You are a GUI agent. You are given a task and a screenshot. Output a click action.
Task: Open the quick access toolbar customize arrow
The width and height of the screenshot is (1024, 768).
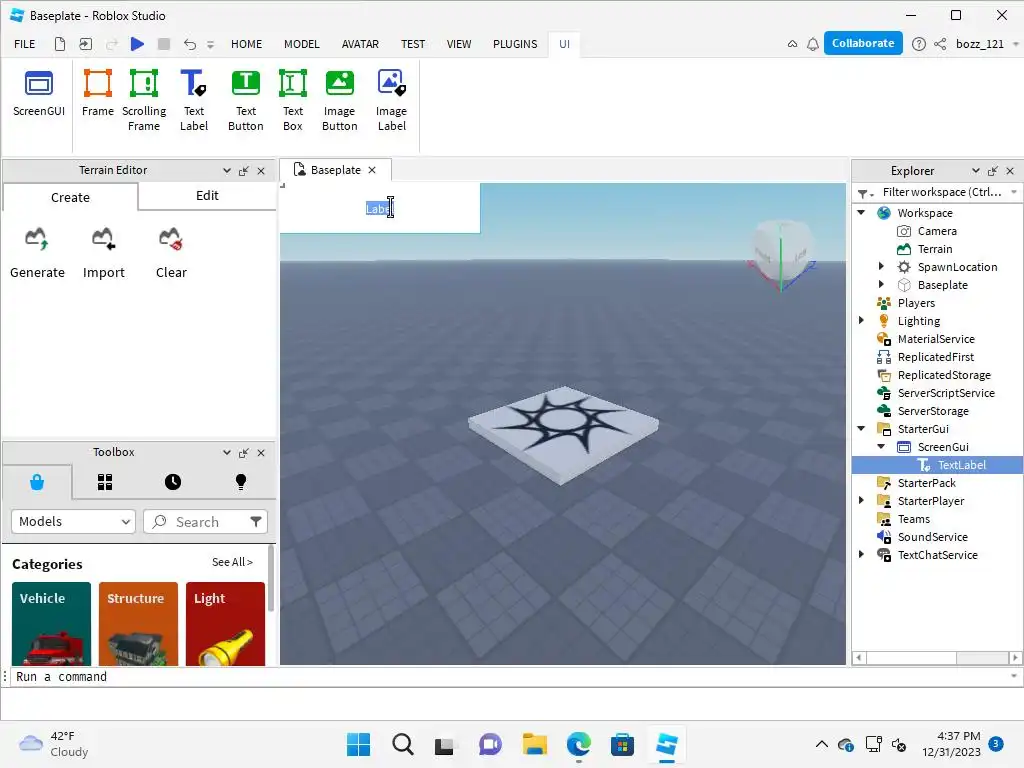210,44
